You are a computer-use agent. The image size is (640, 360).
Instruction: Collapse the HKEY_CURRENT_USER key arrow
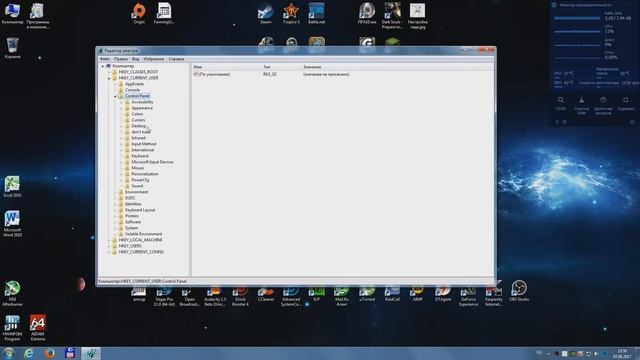(x=109, y=78)
